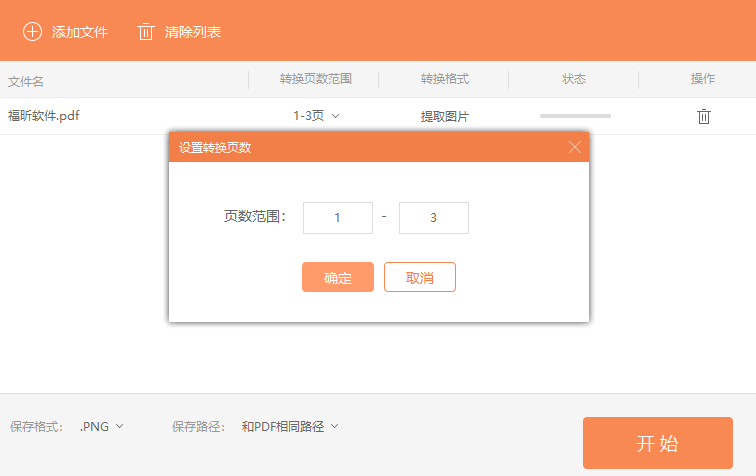Click the add file plus icon
This screenshot has width=756, height=476.
pos(32,32)
